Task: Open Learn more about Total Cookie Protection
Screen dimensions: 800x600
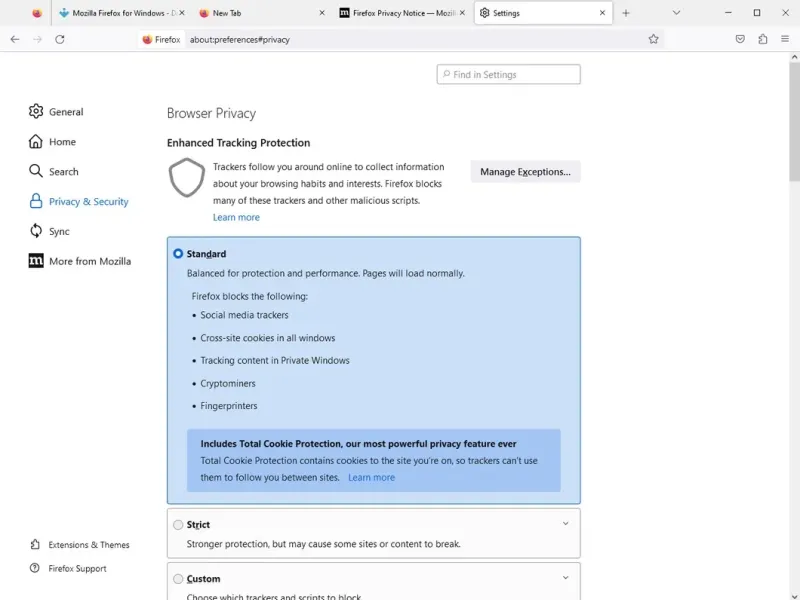Action: point(371,478)
